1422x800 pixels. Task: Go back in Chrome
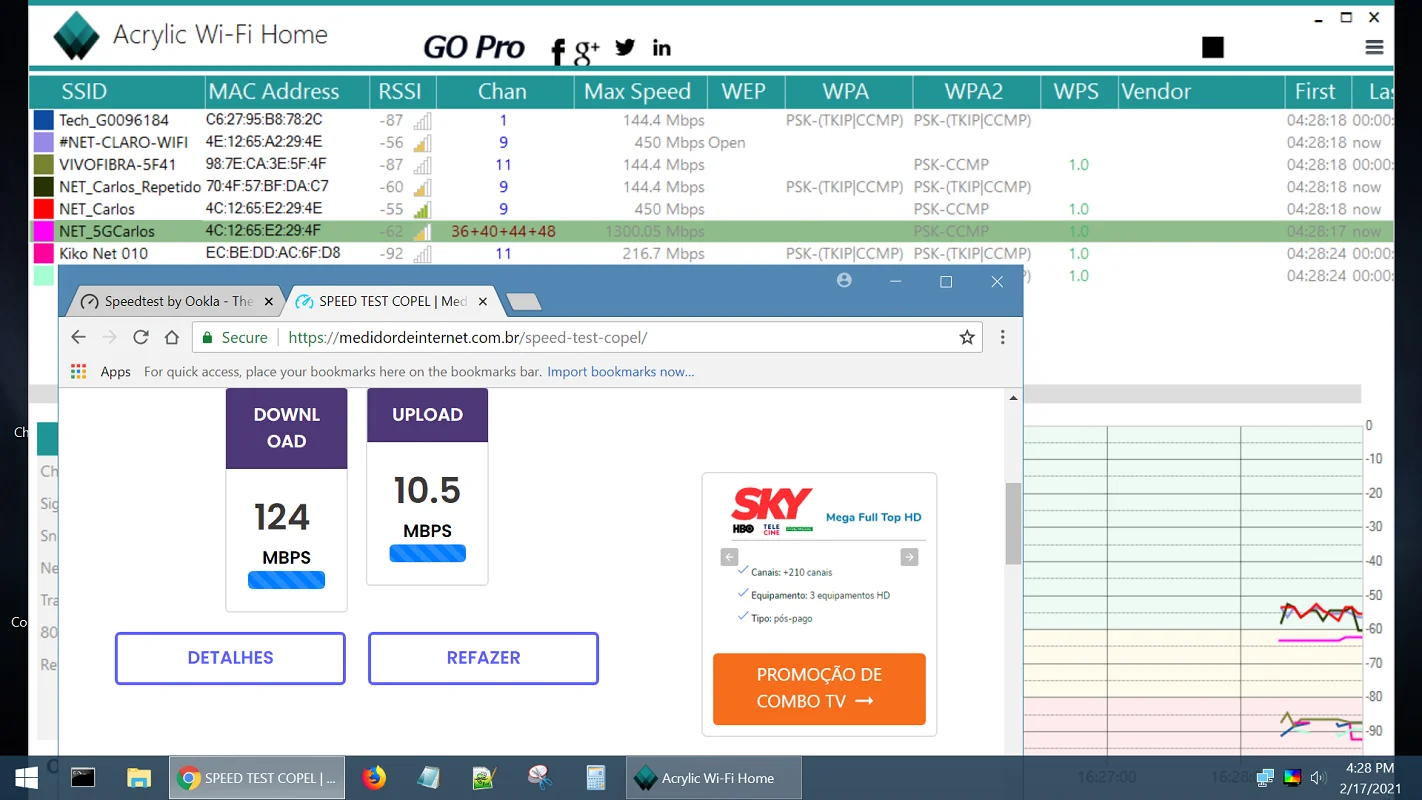coord(79,338)
